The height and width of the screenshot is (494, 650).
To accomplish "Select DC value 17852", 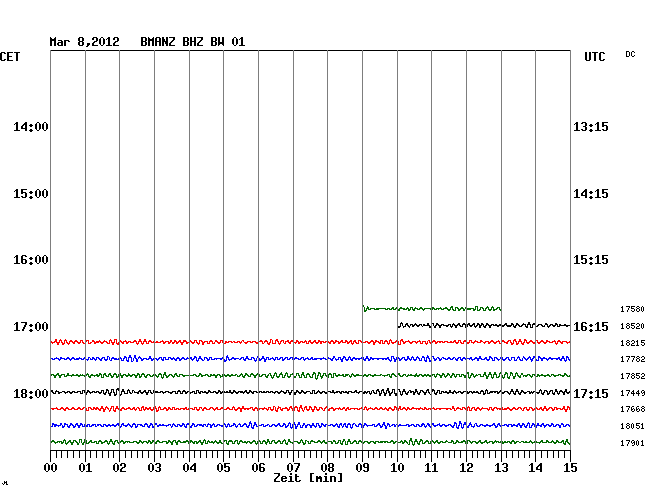I will click(x=633, y=376).
